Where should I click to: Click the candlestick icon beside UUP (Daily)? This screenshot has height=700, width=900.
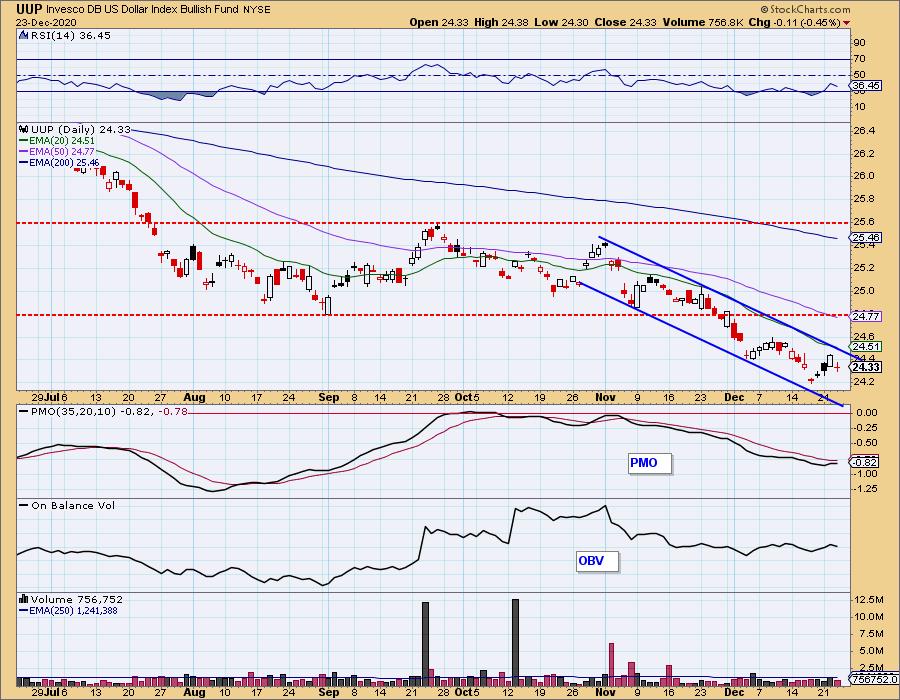(x=24, y=130)
